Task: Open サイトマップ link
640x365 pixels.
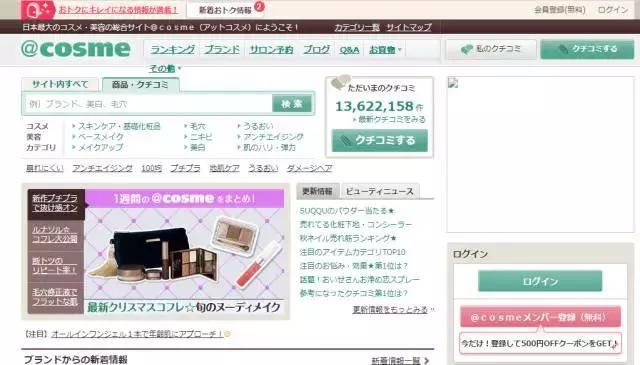Action: pyautogui.click(x=409, y=27)
